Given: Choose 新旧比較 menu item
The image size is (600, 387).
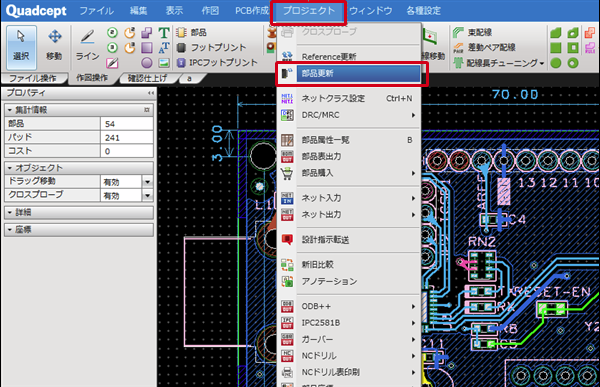Looking at the screenshot, I should 350,265.
